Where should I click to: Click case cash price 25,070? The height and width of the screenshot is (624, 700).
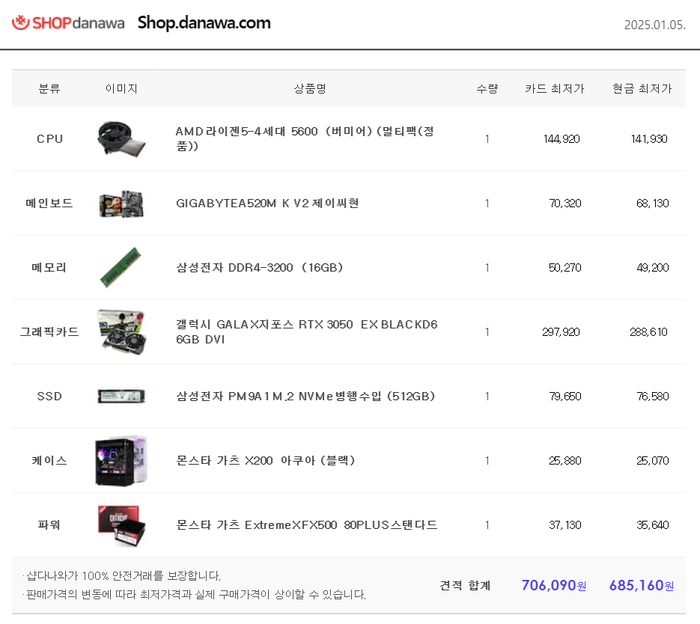(652, 460)
